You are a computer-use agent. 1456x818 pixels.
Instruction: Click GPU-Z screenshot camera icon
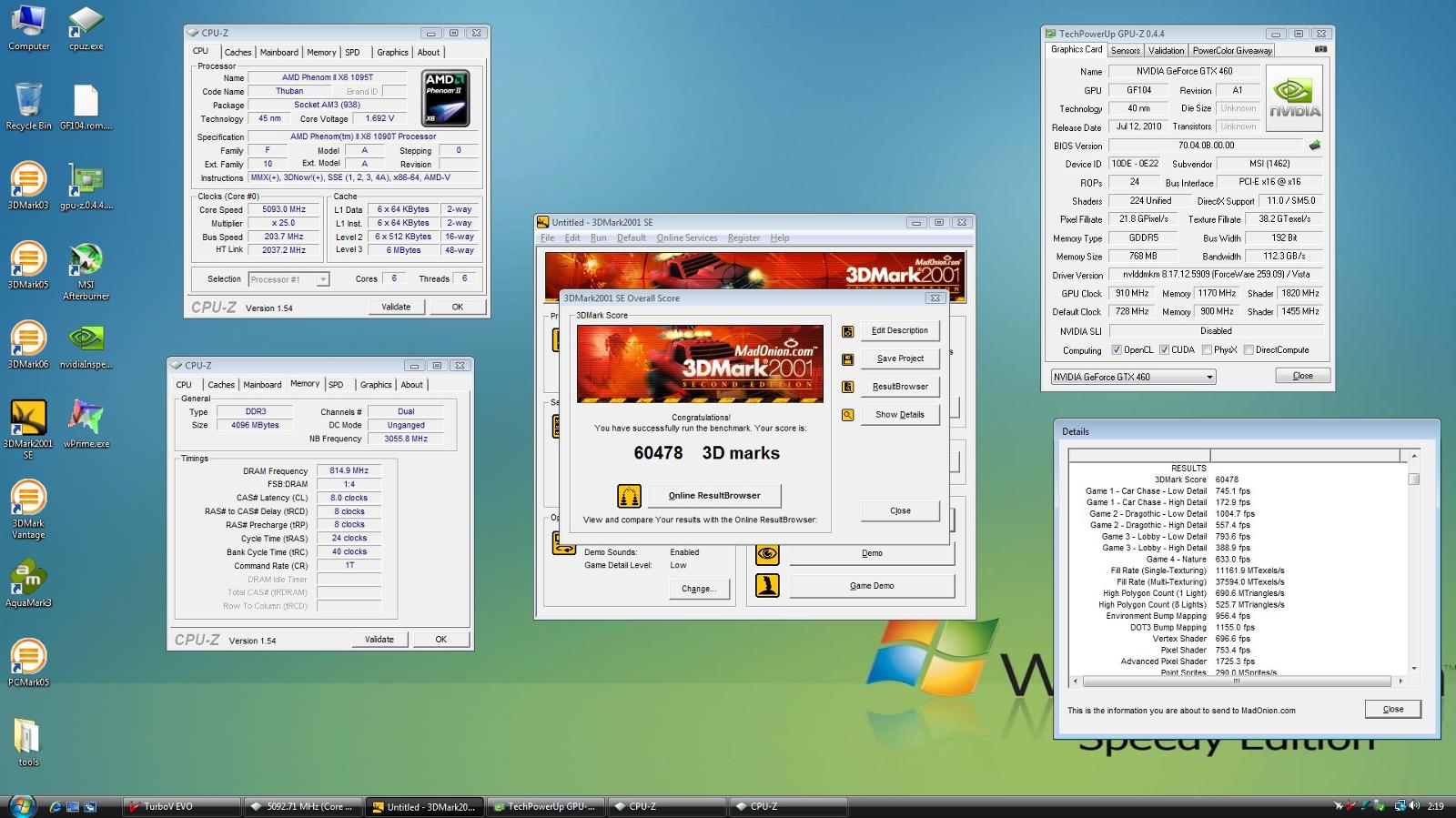click(x=1320, y=49)
